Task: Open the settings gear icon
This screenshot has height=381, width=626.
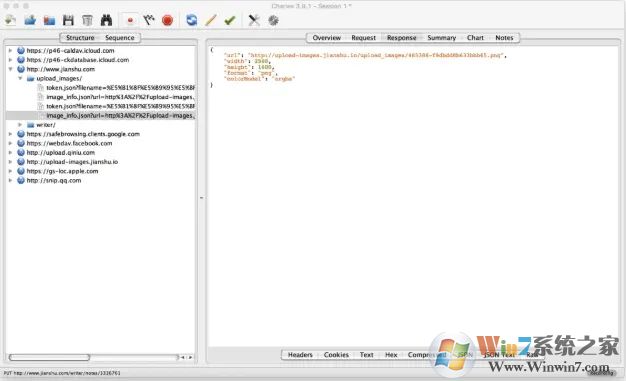Action: pyautogui.click(x=273, y=20)
